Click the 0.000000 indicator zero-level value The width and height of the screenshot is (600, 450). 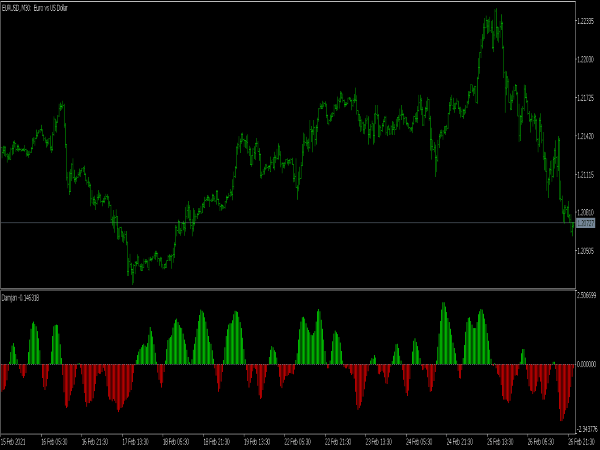click(x=587, y=364)
